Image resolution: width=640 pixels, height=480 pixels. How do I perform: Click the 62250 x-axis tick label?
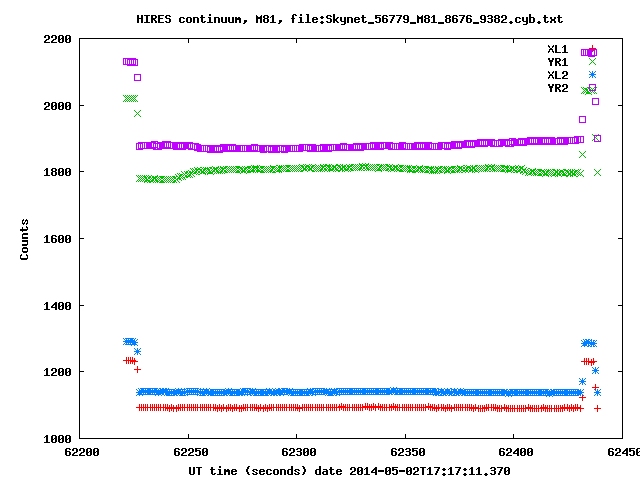pos(191,452)
